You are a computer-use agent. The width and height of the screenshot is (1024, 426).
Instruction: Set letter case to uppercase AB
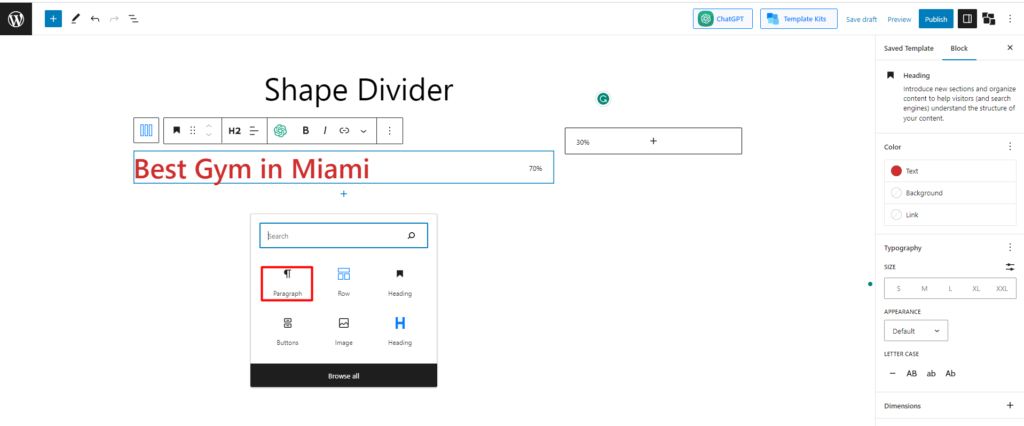[912, 374]
